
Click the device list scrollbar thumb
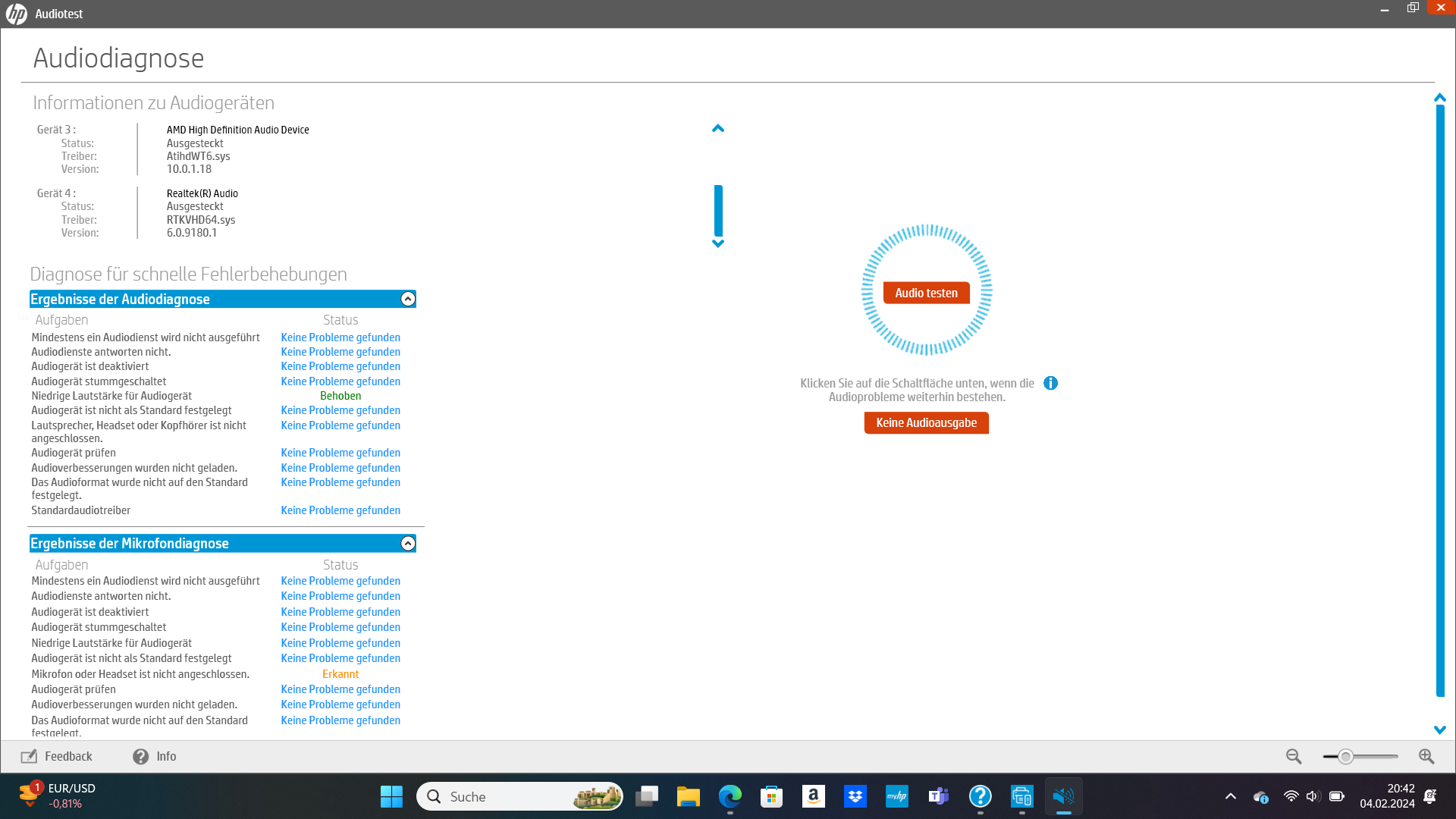pos(718,210)
